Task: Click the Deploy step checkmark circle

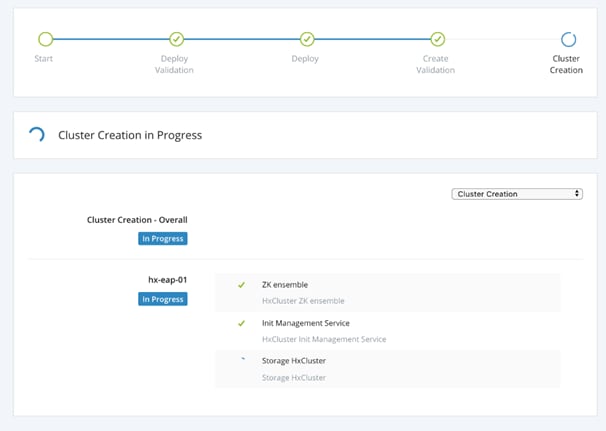Action: click(307, 39)
